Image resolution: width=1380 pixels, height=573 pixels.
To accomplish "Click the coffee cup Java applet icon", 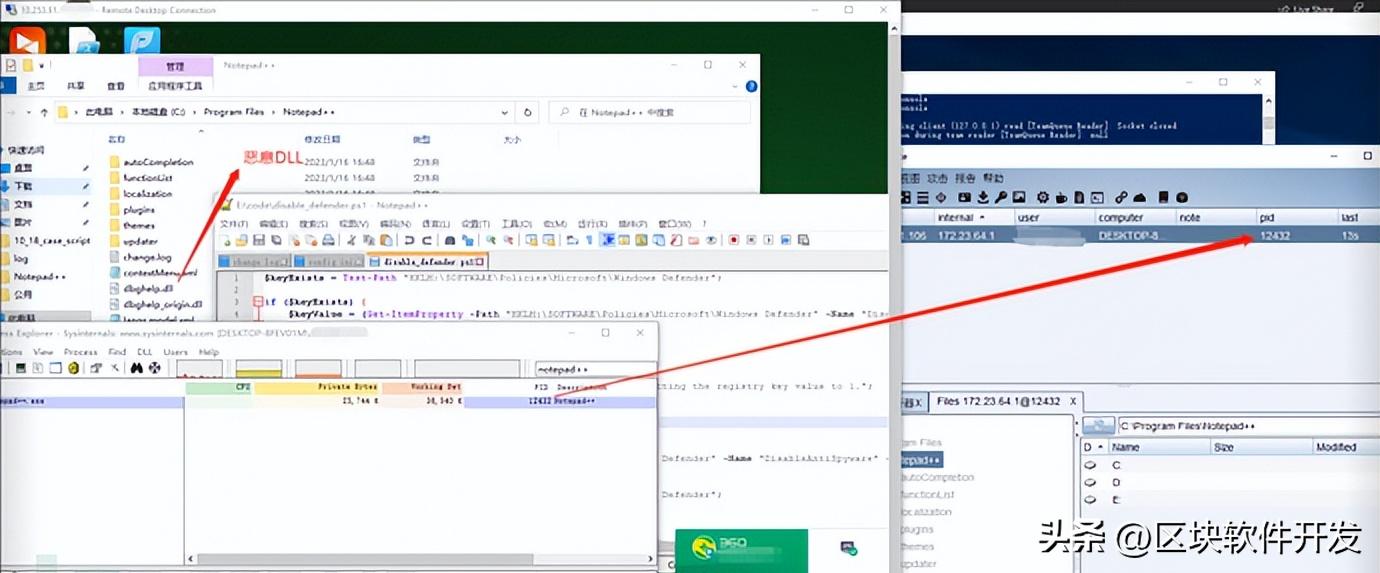I will click(x=1062, y=197).
